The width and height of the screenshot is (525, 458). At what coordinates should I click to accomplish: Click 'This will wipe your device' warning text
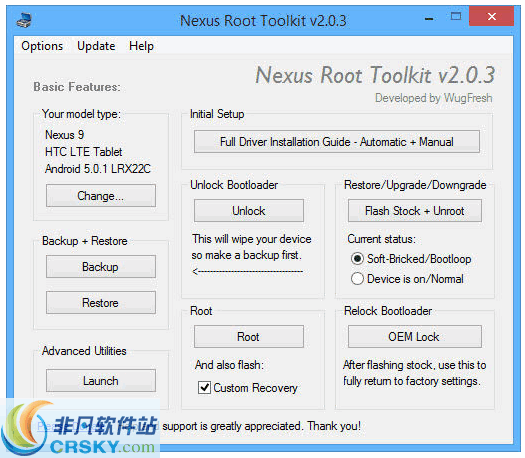click(x=252, y=239)
